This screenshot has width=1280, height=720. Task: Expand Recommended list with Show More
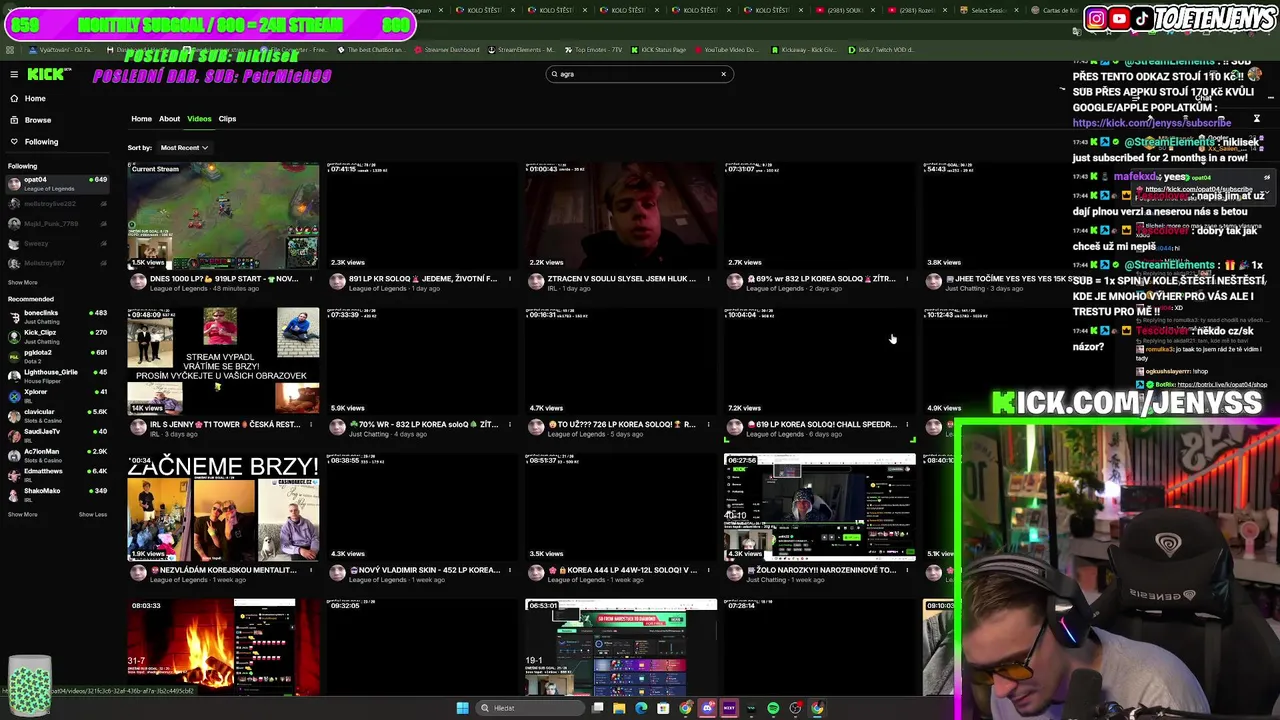[23, 515]
